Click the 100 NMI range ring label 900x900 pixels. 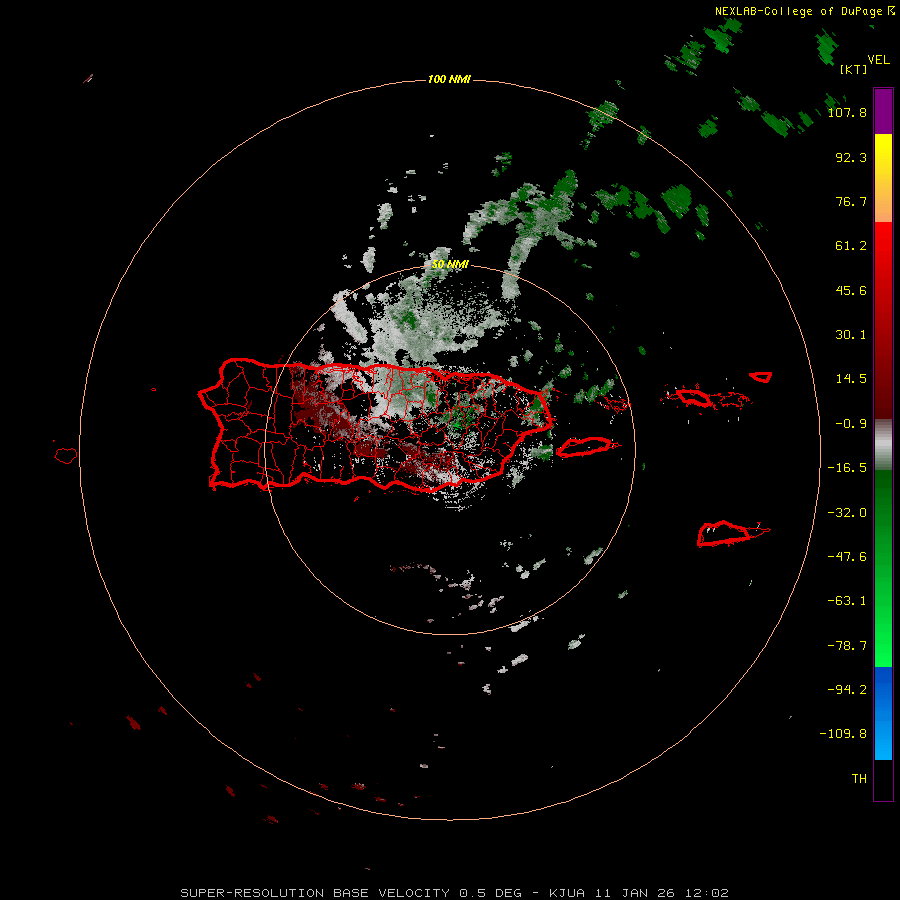click(x=449, y=79)
